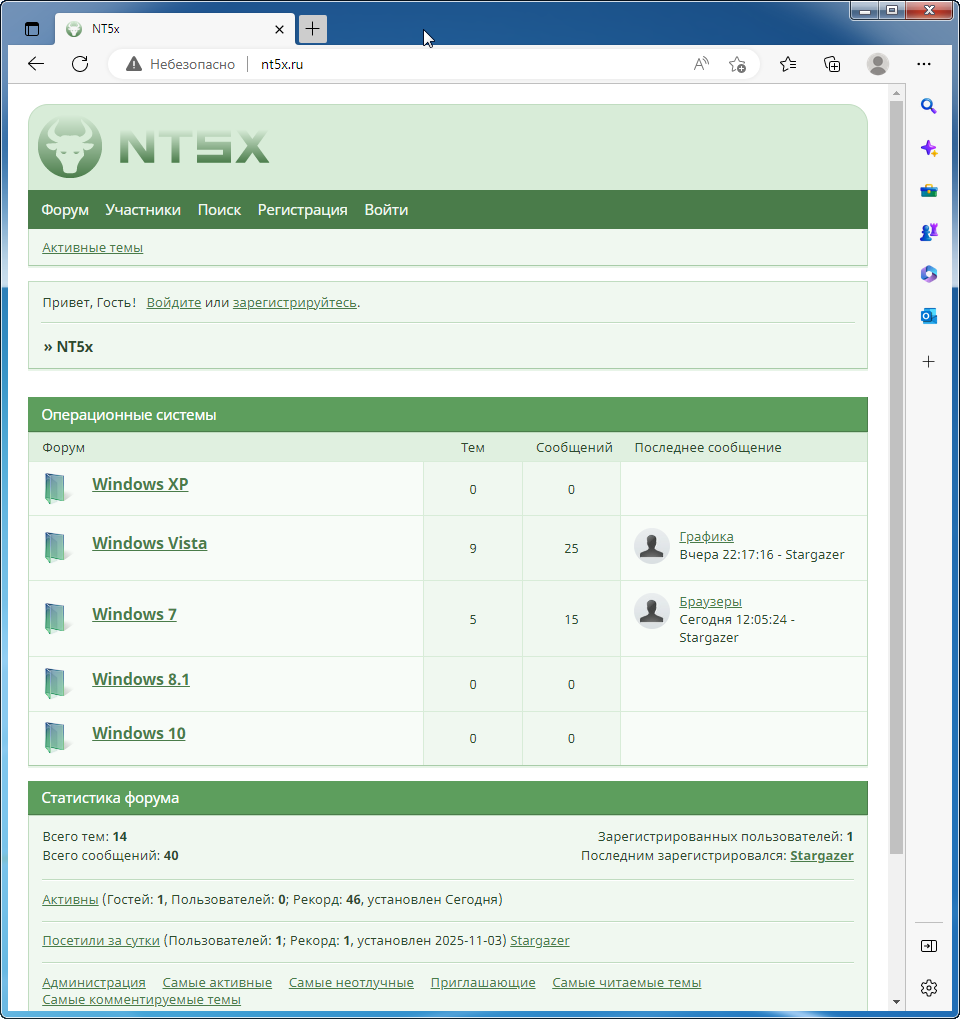The width and height of the screenshot is (960, 1019).
Task: Open the Windows Vista forum link
Action: pos(149,544)
